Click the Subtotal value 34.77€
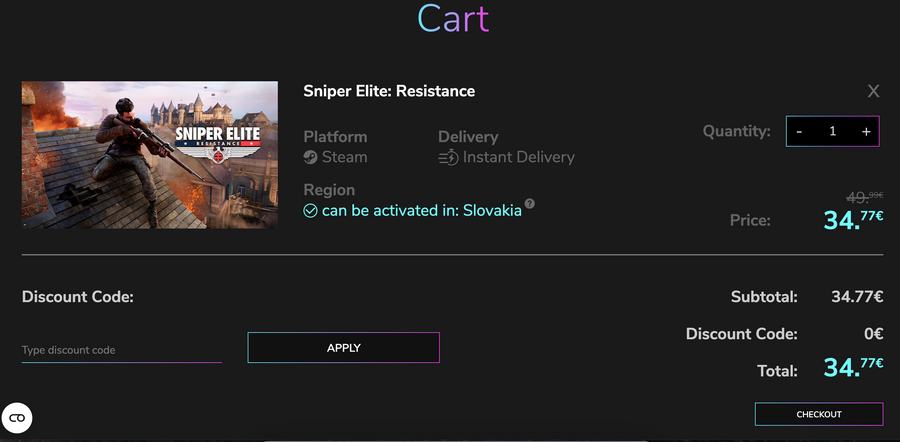 pyautogui.click(x=857, y=297)
